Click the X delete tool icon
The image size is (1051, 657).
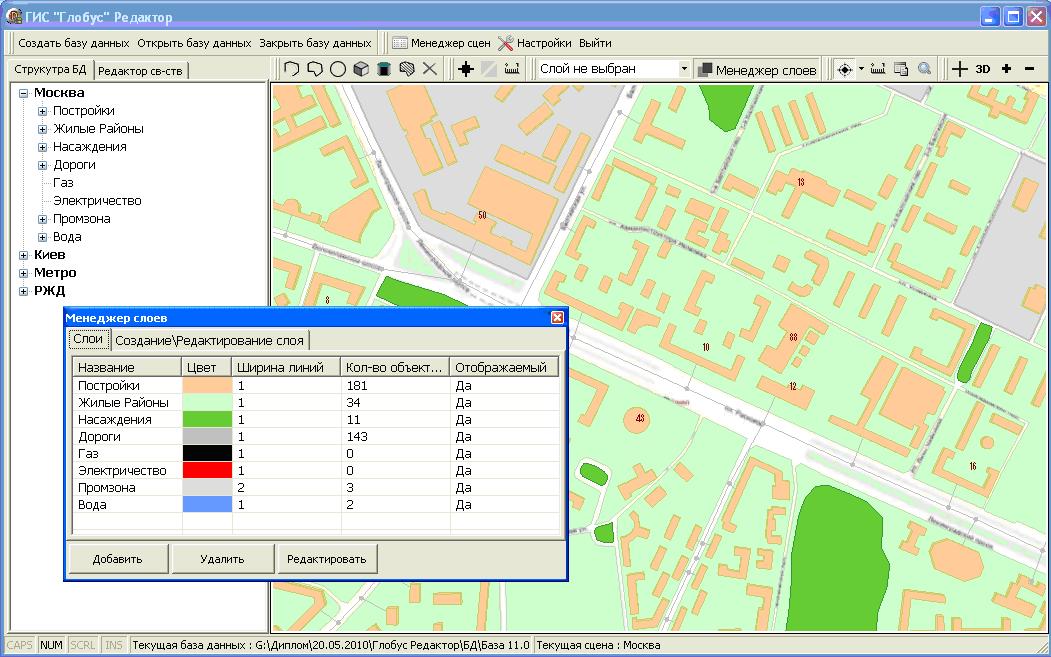pos(430,69)
